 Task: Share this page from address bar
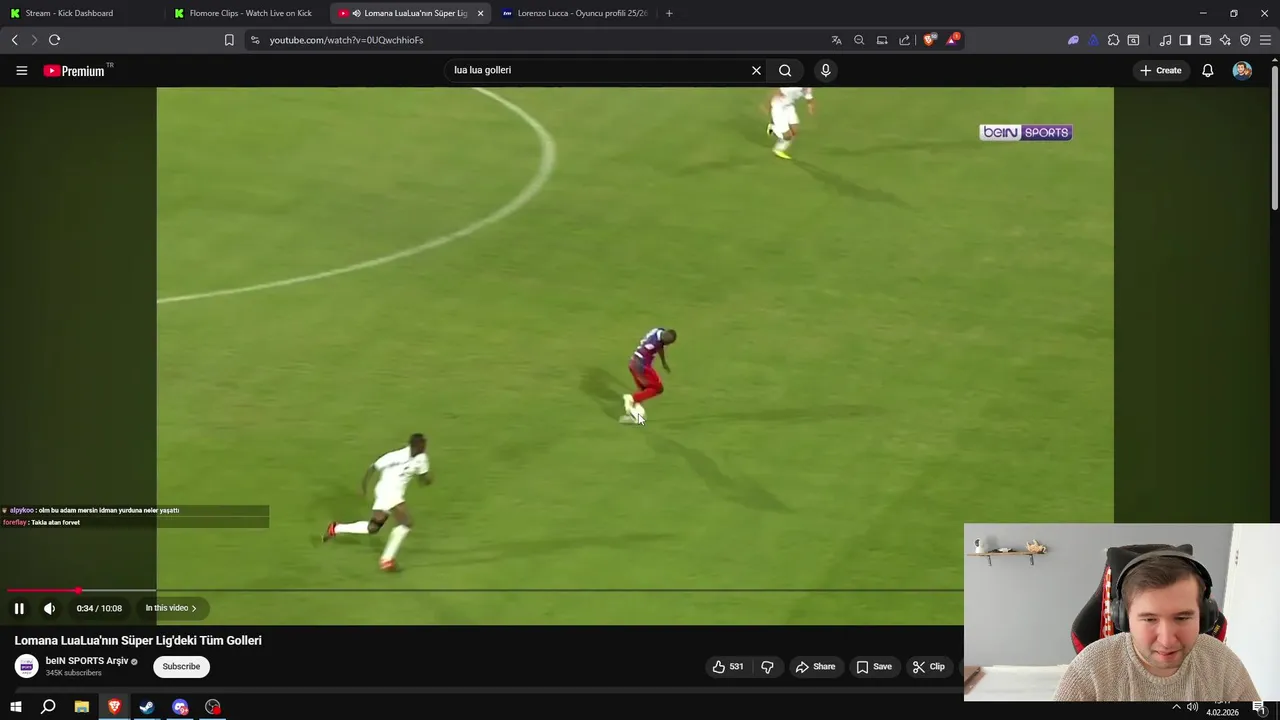click(905, 40)
